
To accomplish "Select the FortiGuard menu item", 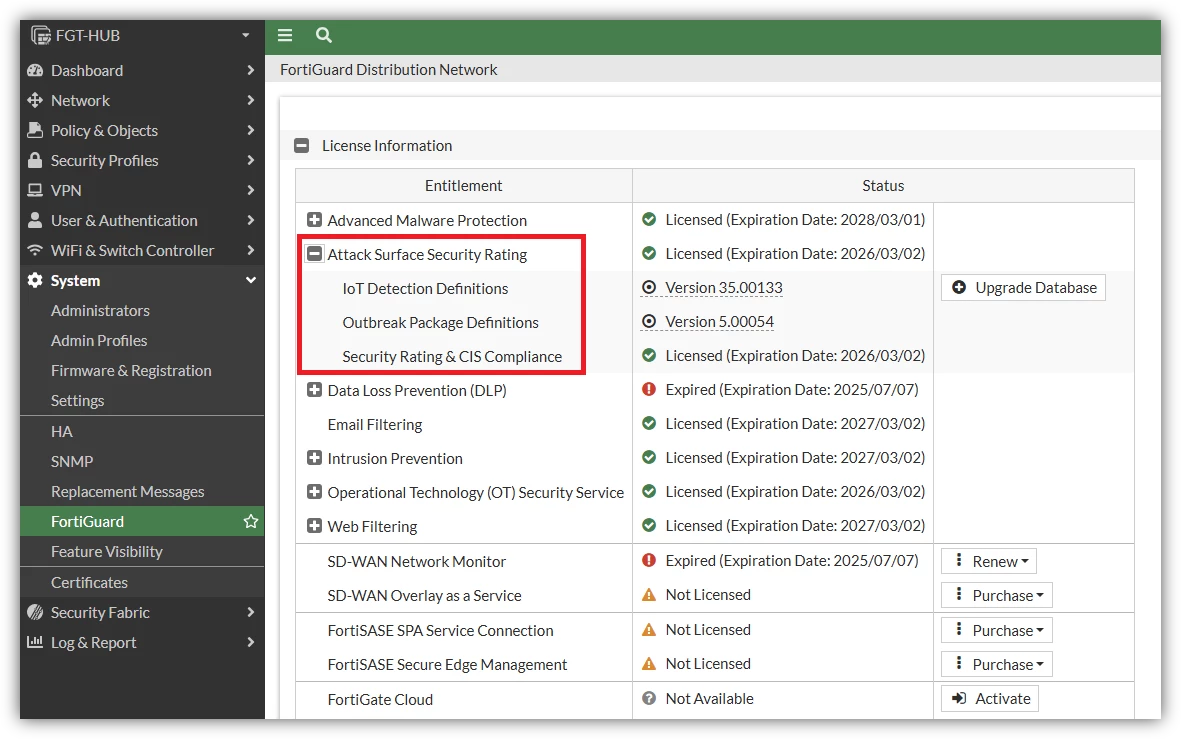I will (142, 521).
